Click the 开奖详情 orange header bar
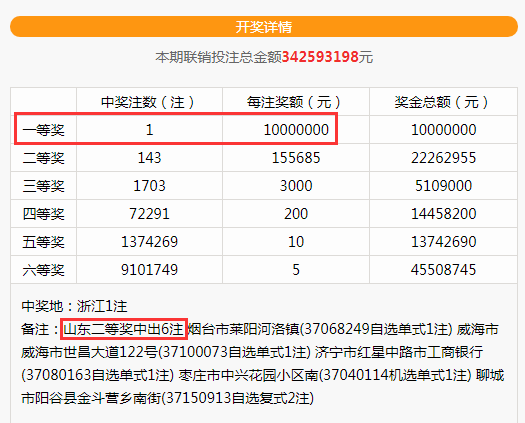This screenshot has height=423, width=525. [x=264, y=26]
